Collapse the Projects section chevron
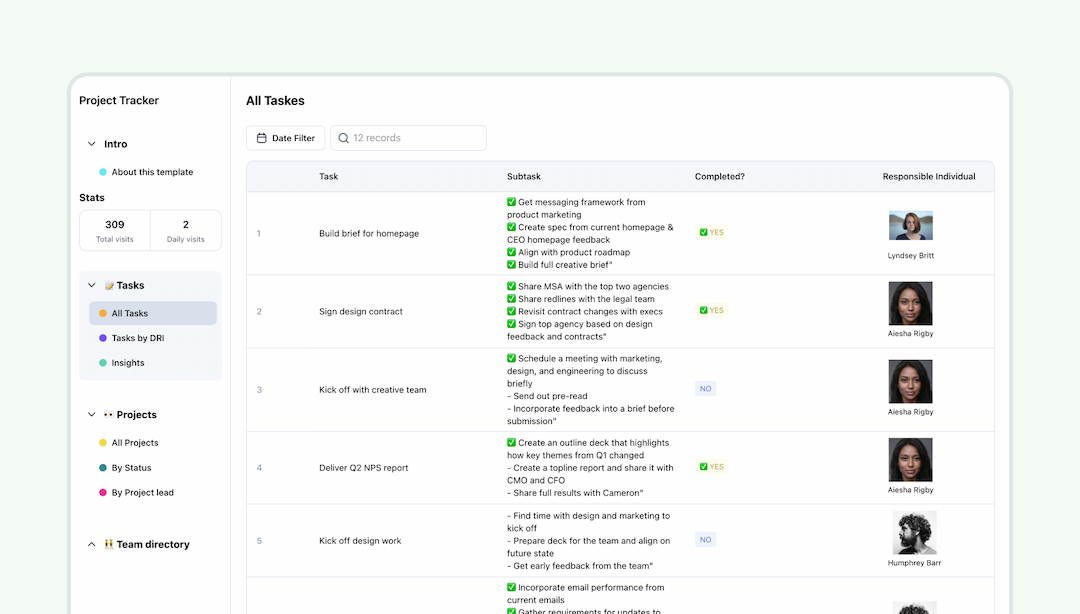This screenshot has height=614, width=1080. (91, 414)
